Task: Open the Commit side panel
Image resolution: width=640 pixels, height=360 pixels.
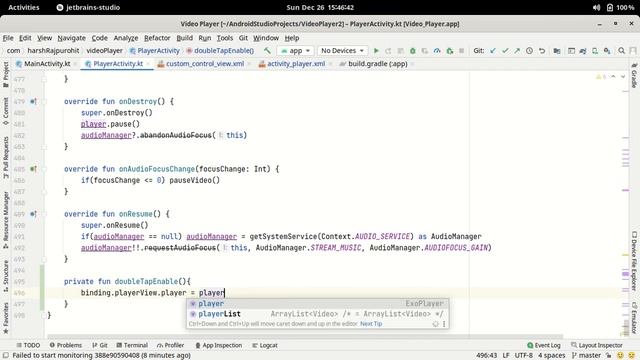Action: click(x=6, y=111)
